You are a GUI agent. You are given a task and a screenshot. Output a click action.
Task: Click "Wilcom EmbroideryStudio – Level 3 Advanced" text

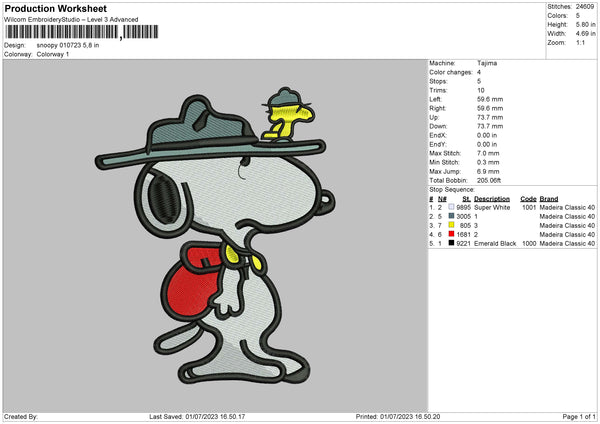click(x=71, y=20)
